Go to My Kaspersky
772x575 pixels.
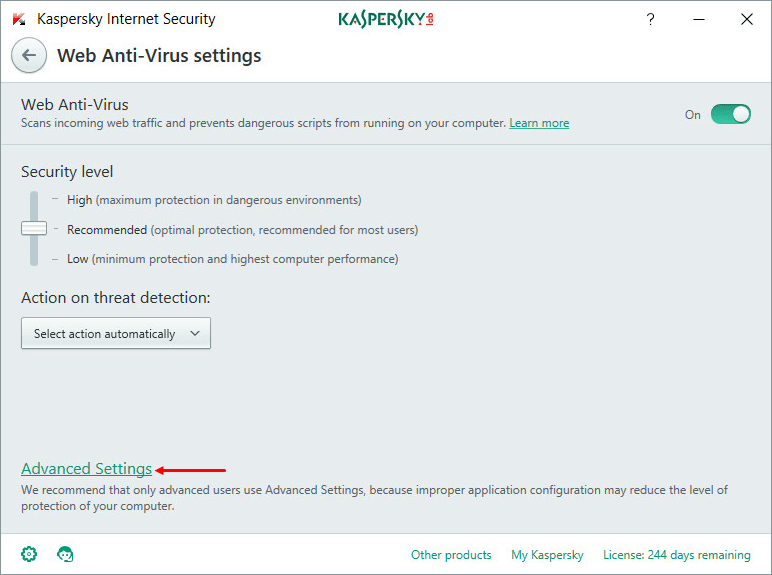[547, 555]
